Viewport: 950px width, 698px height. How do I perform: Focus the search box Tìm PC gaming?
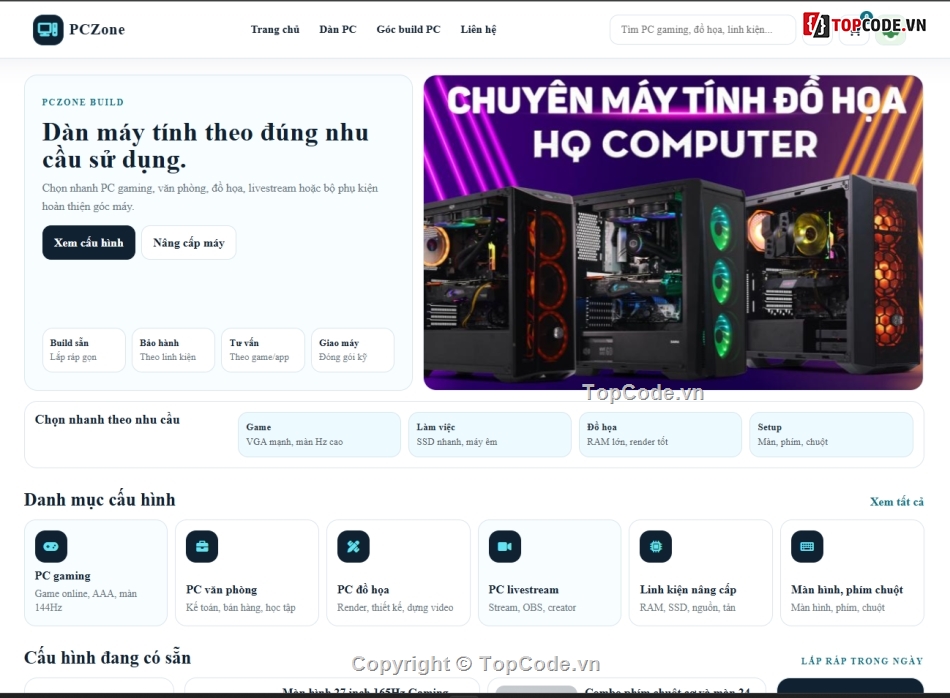coord(702,30)
